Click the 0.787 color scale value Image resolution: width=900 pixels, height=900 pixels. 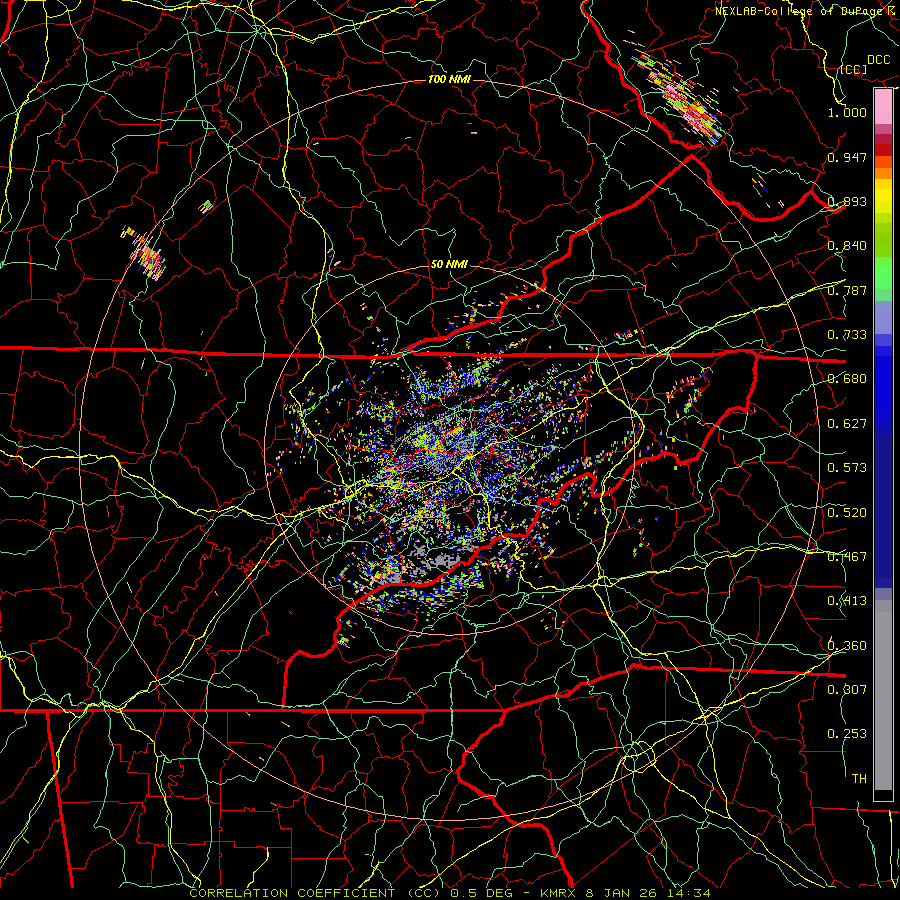pos(847,290)
